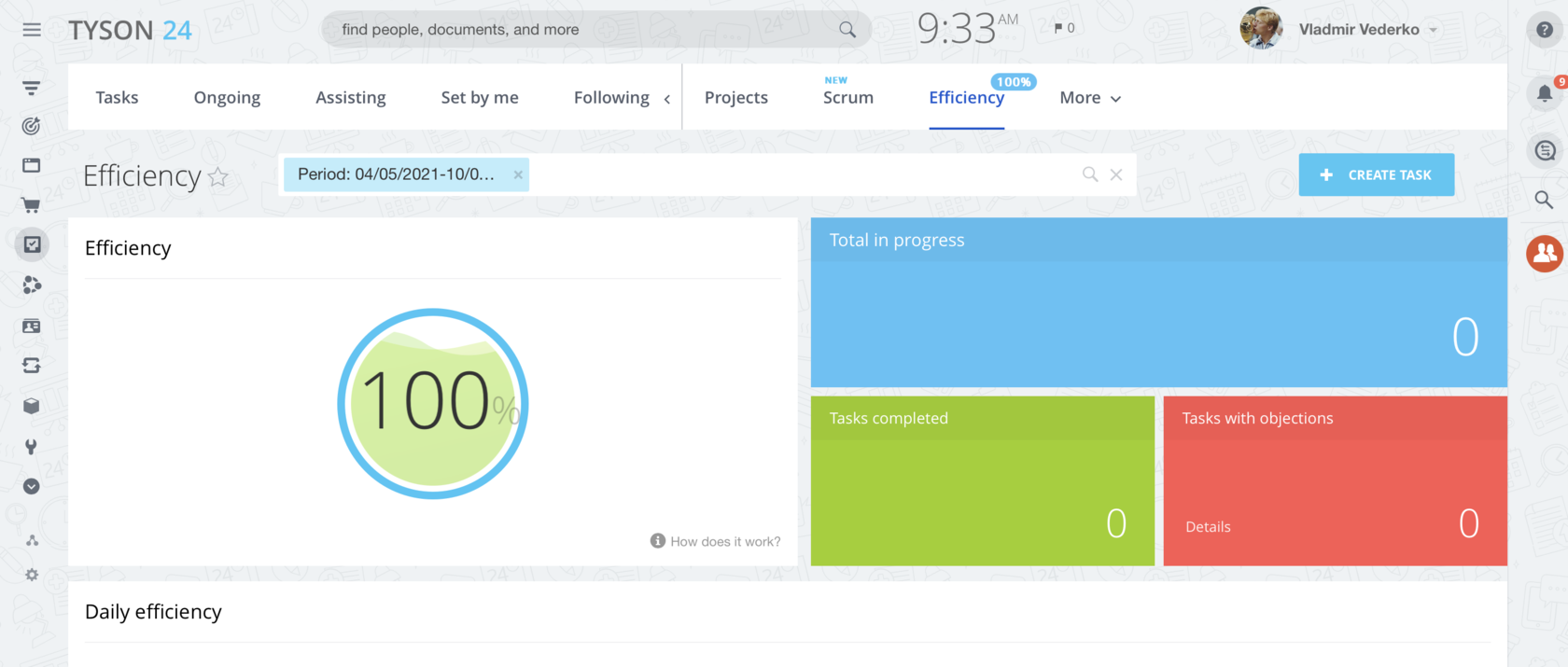Remove the Period filter chip

tap(518, 174)
